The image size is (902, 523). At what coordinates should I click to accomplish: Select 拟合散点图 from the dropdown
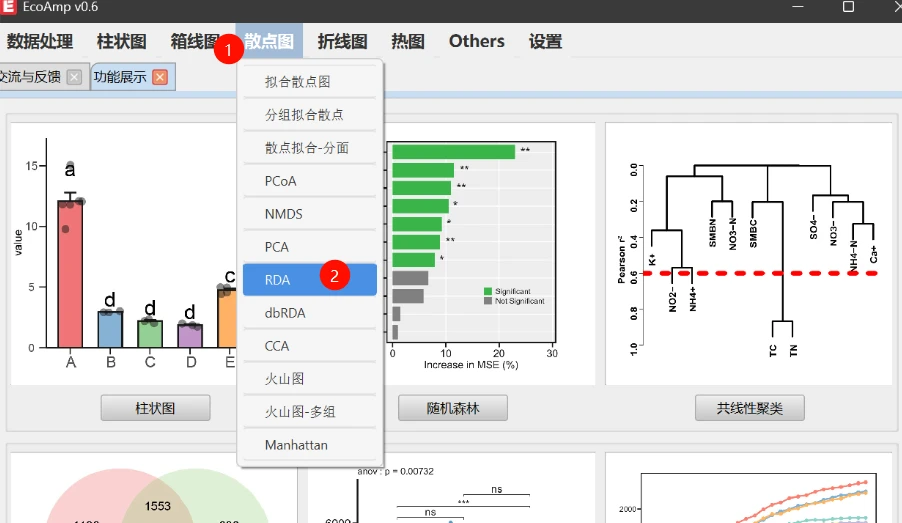309,82
